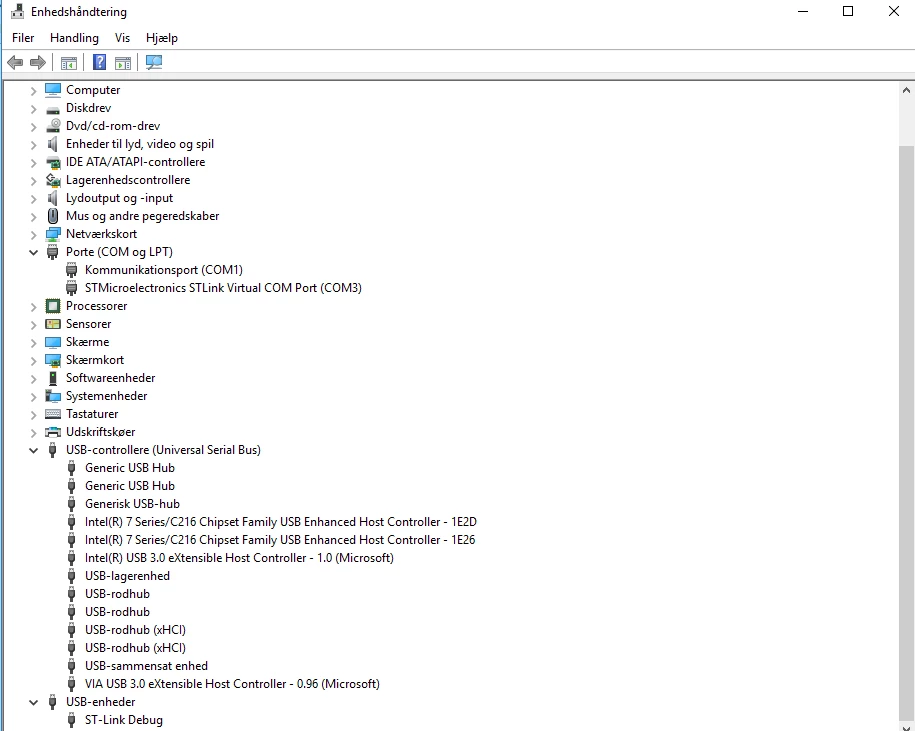Open the Handling menu

74,38
